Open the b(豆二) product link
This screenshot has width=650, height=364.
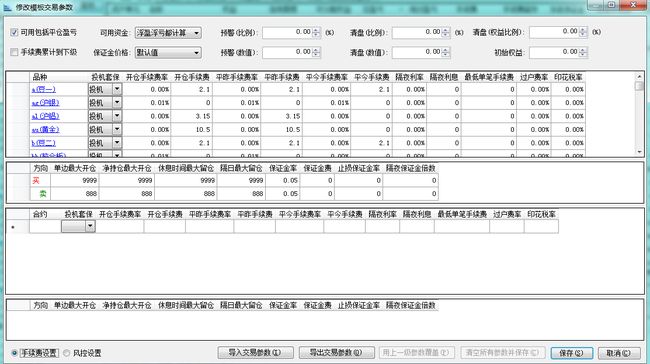pos(44,143)
